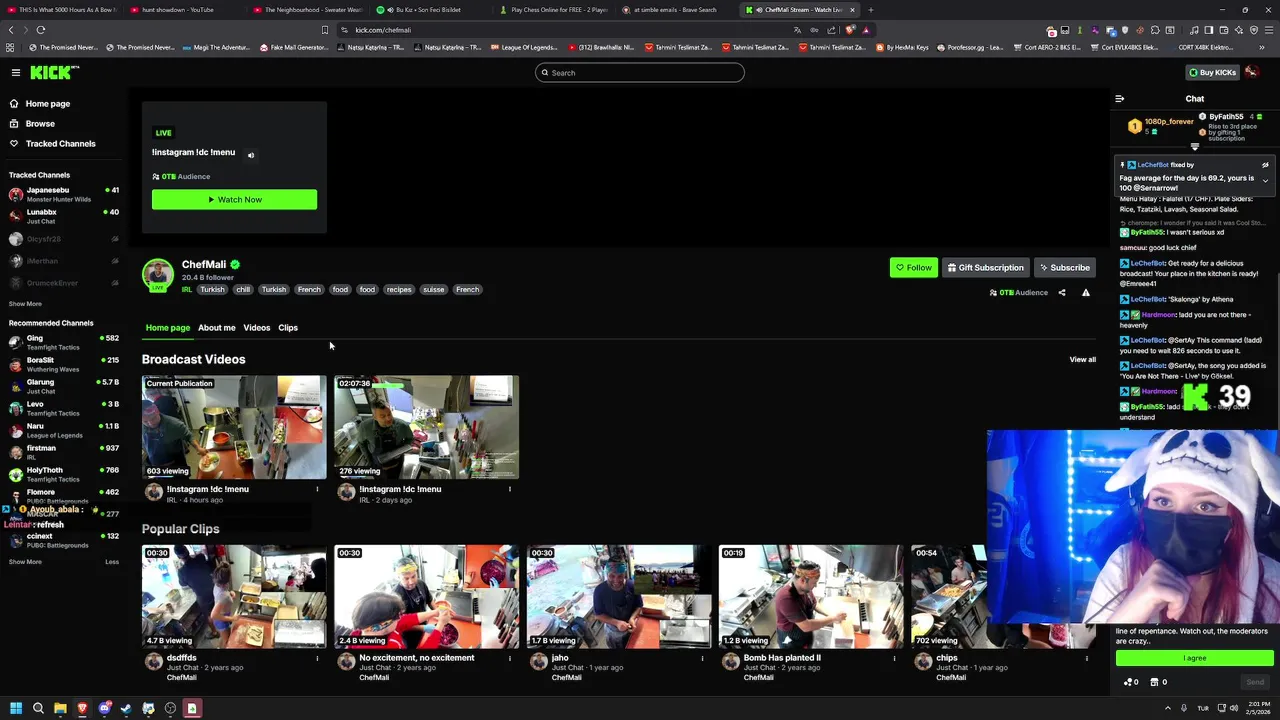This screenshot has width=1280, height=720.
Task: Share the ChefMali channel via share icon
Action: coord(1062,293)
